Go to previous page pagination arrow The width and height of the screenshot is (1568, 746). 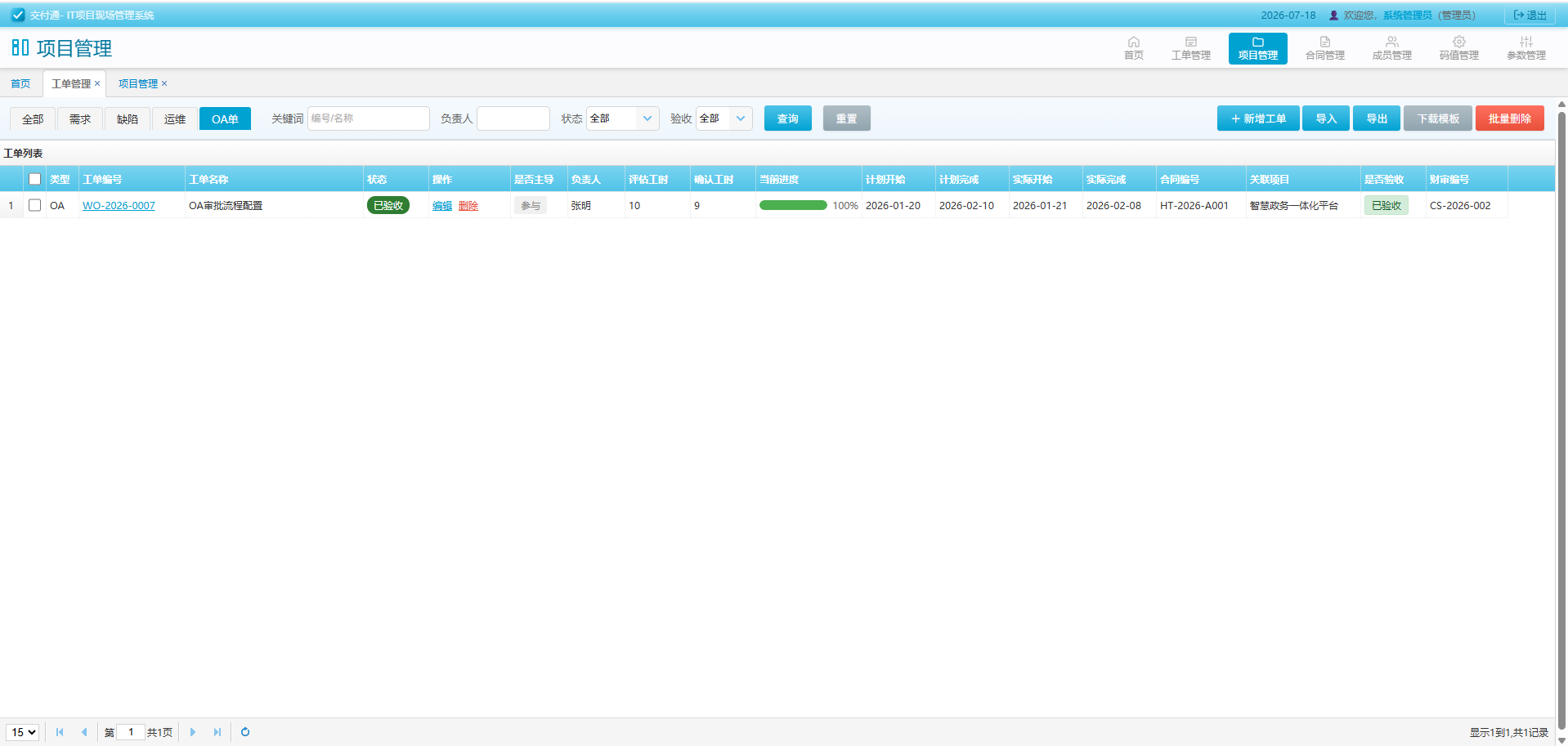click(83, 732)
